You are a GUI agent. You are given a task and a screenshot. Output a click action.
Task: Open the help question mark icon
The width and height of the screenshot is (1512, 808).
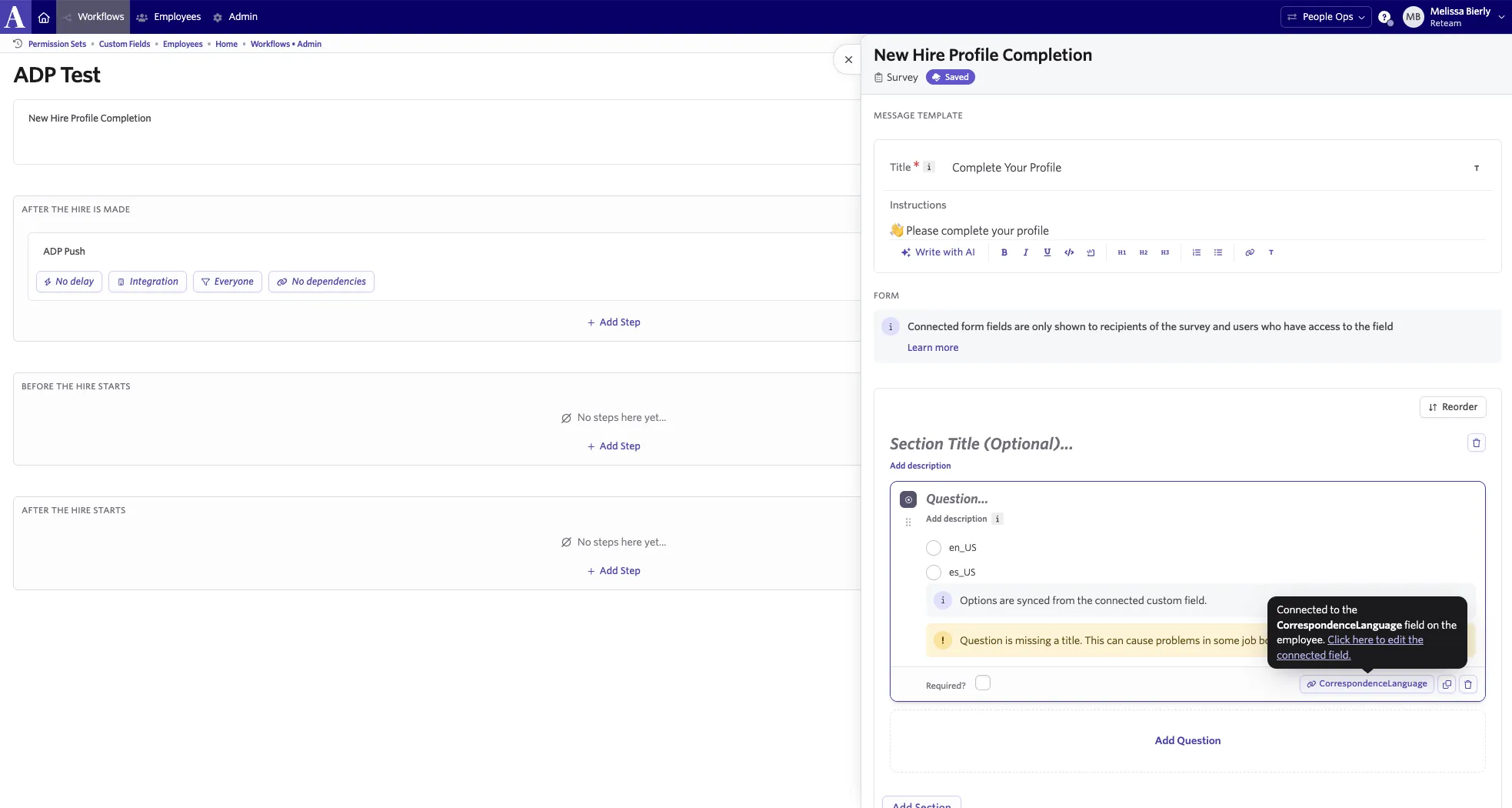1384,17
